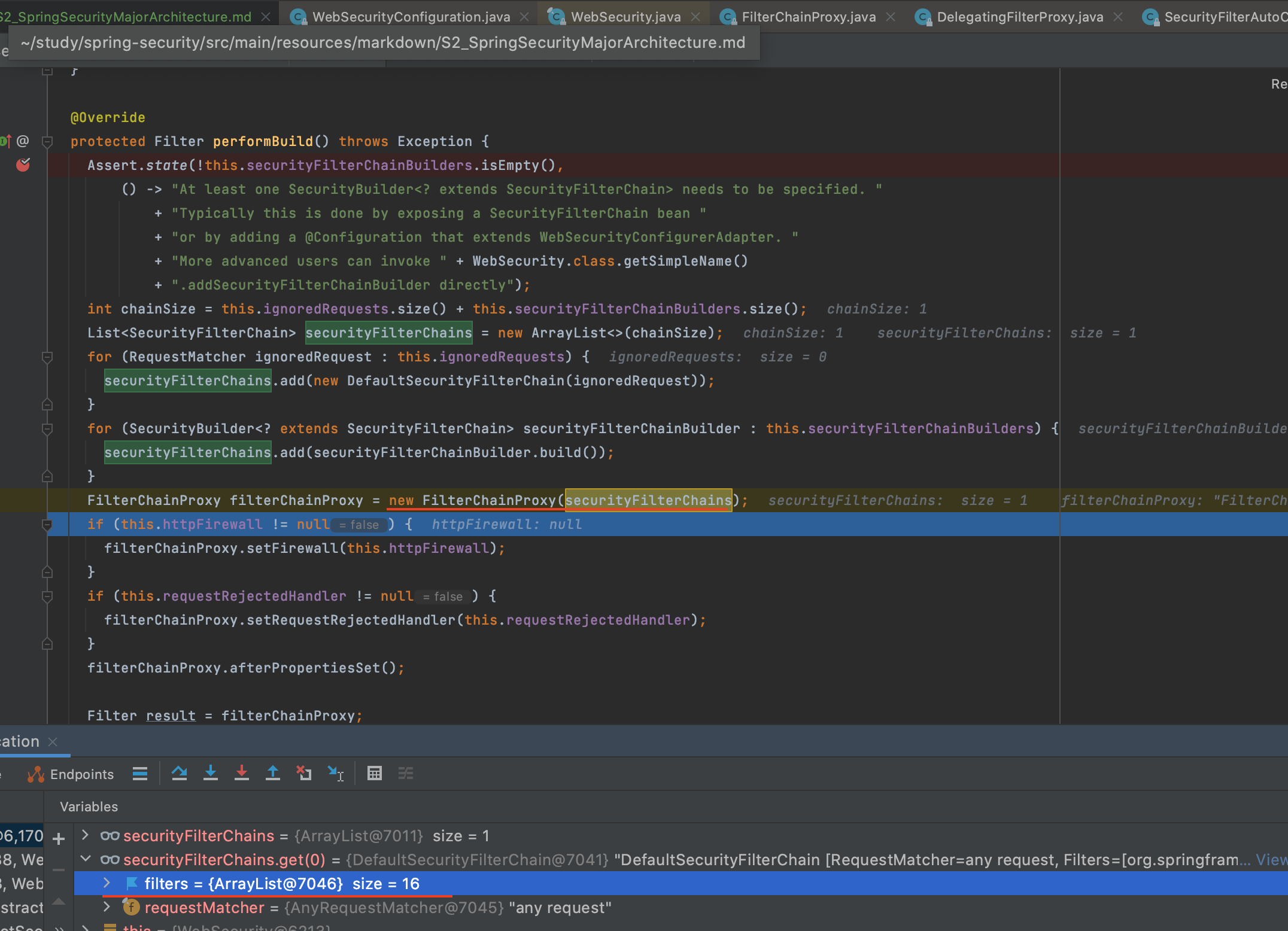Click Step Out debugger icon
Screen dimensions: 1288x931
click(x=273, y=773)
